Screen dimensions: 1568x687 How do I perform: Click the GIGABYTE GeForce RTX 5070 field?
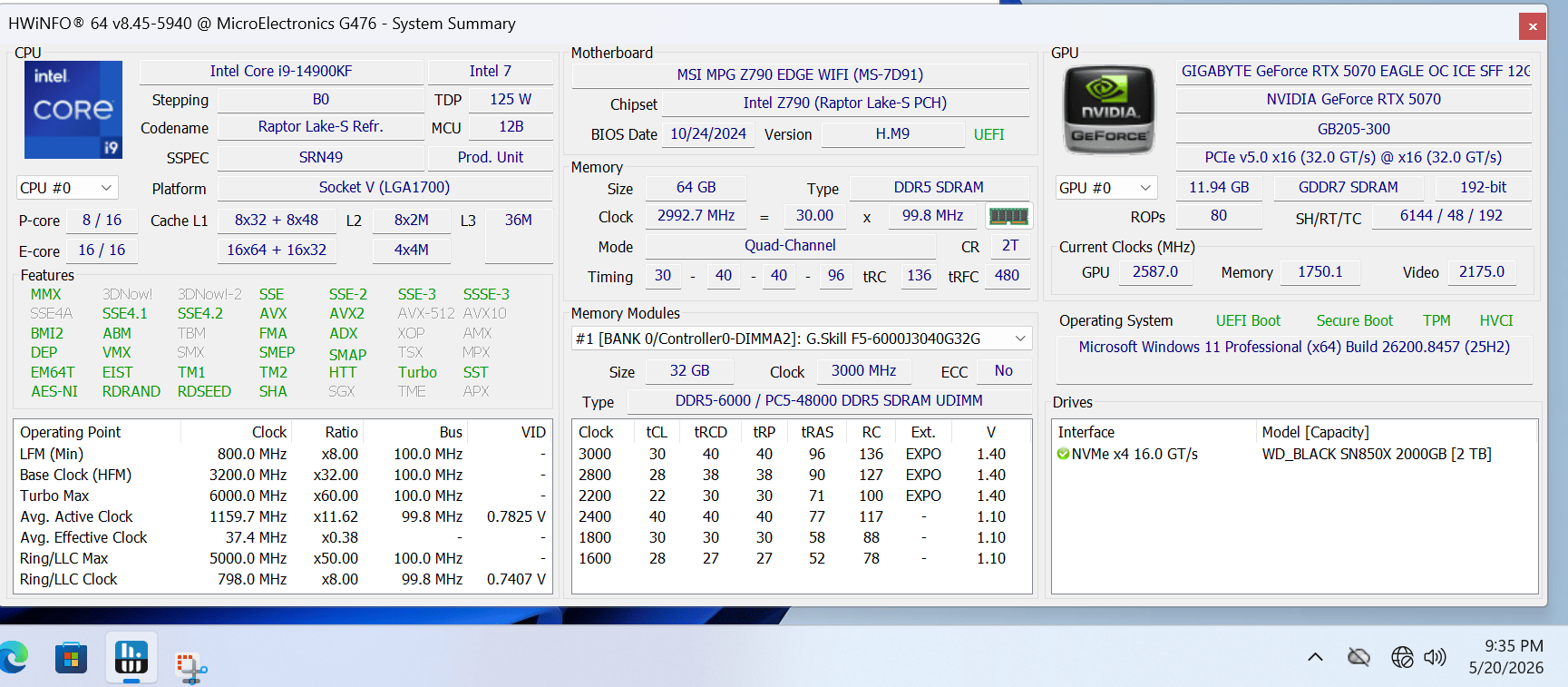coord(1354,71)
